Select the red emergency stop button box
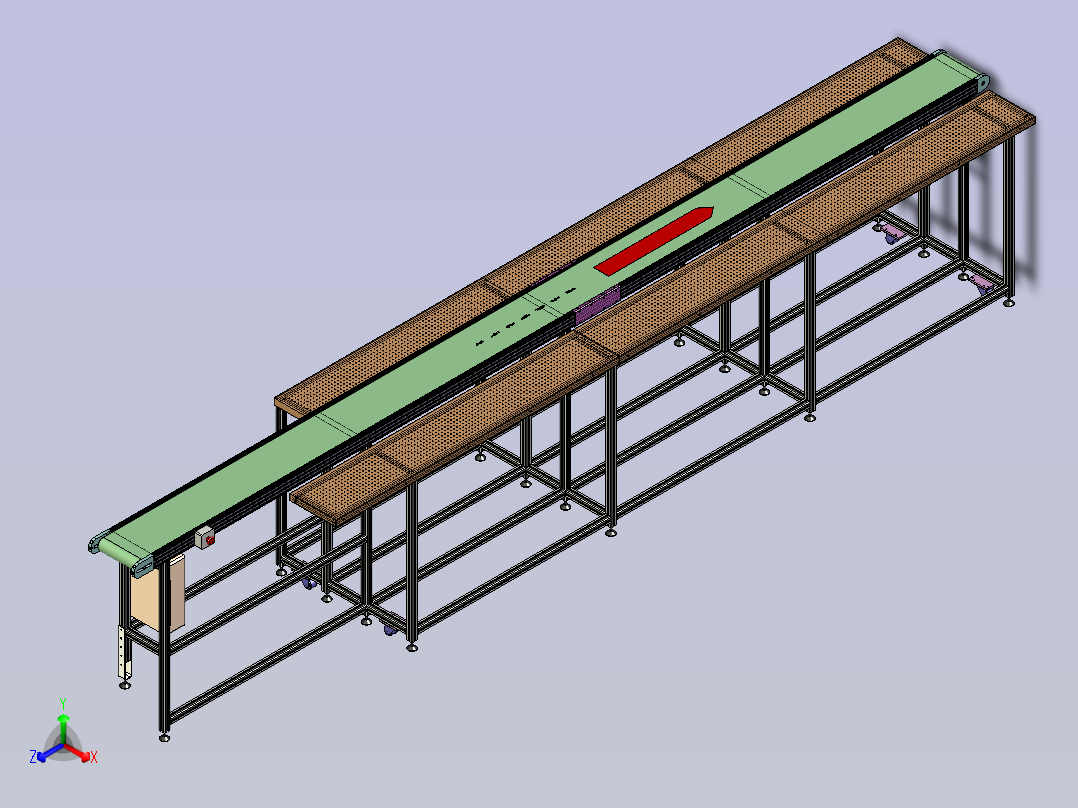 205,538
